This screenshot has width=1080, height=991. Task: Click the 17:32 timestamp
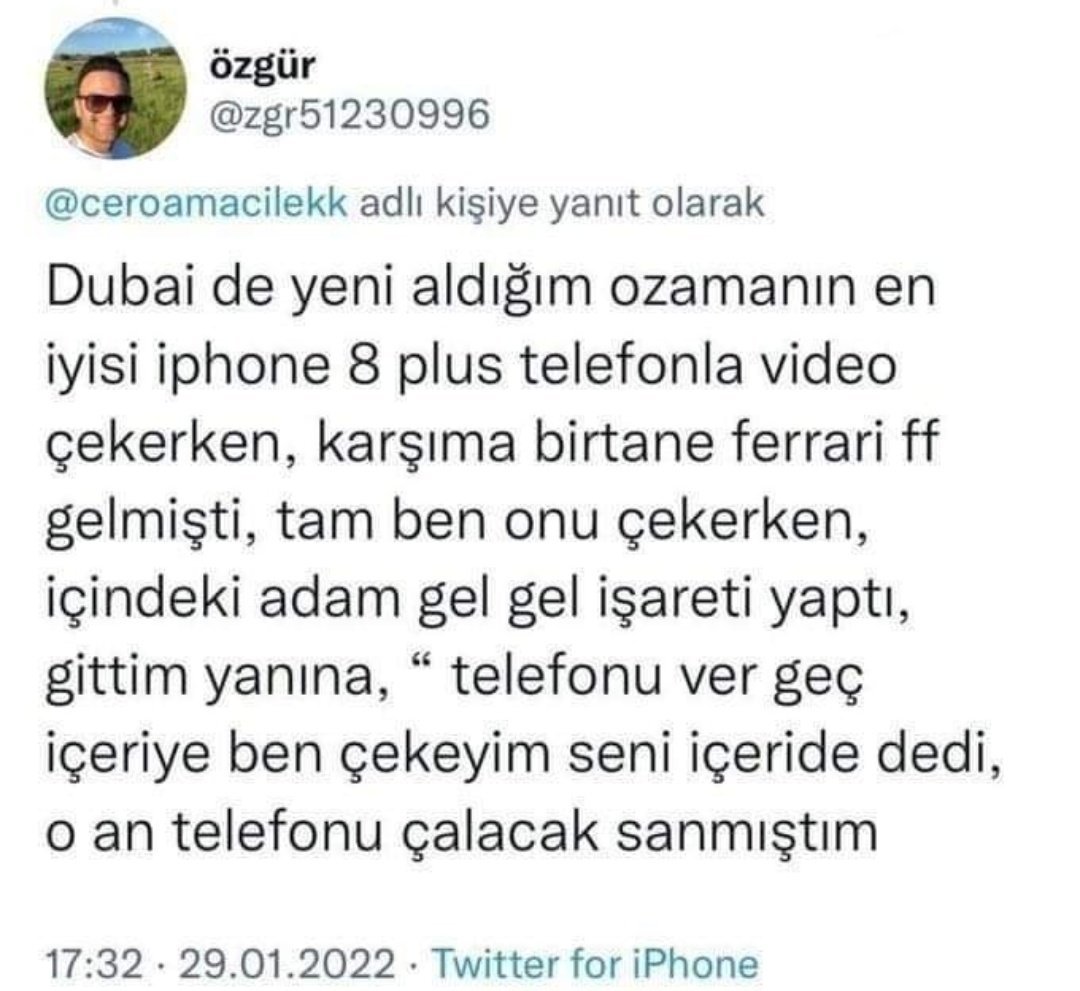(93, 963)
